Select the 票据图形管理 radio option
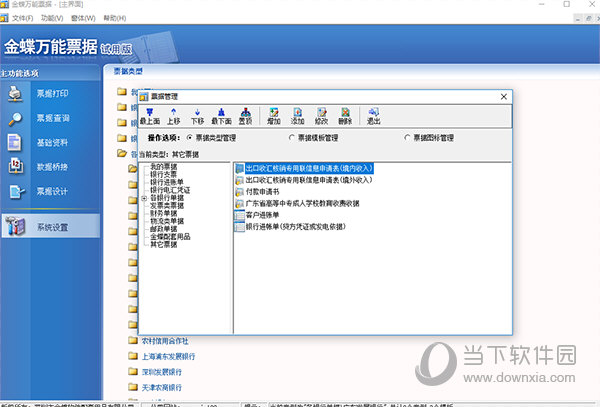This screenshot has width=600, height=407. [407, 138]
